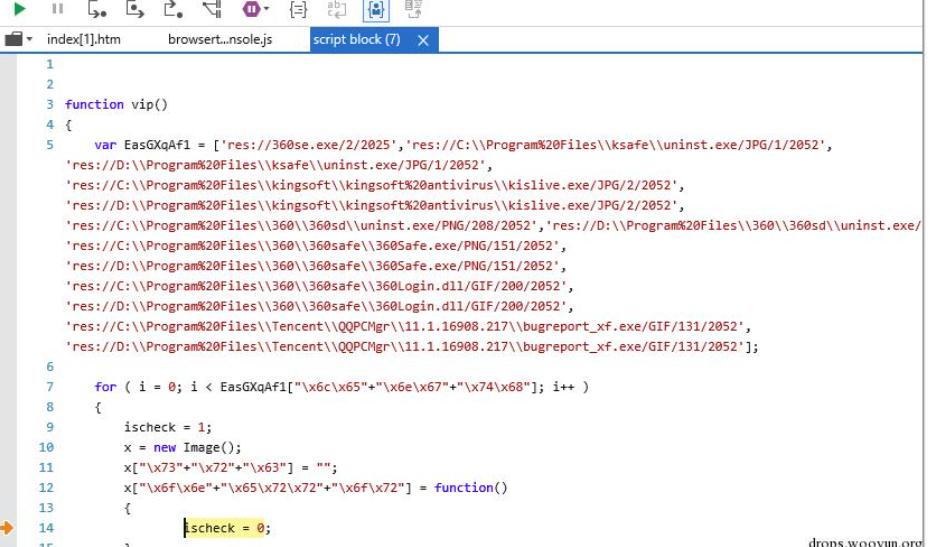
Task: Switch to the browsert...nsole.js tab
Action: [220, 39]
